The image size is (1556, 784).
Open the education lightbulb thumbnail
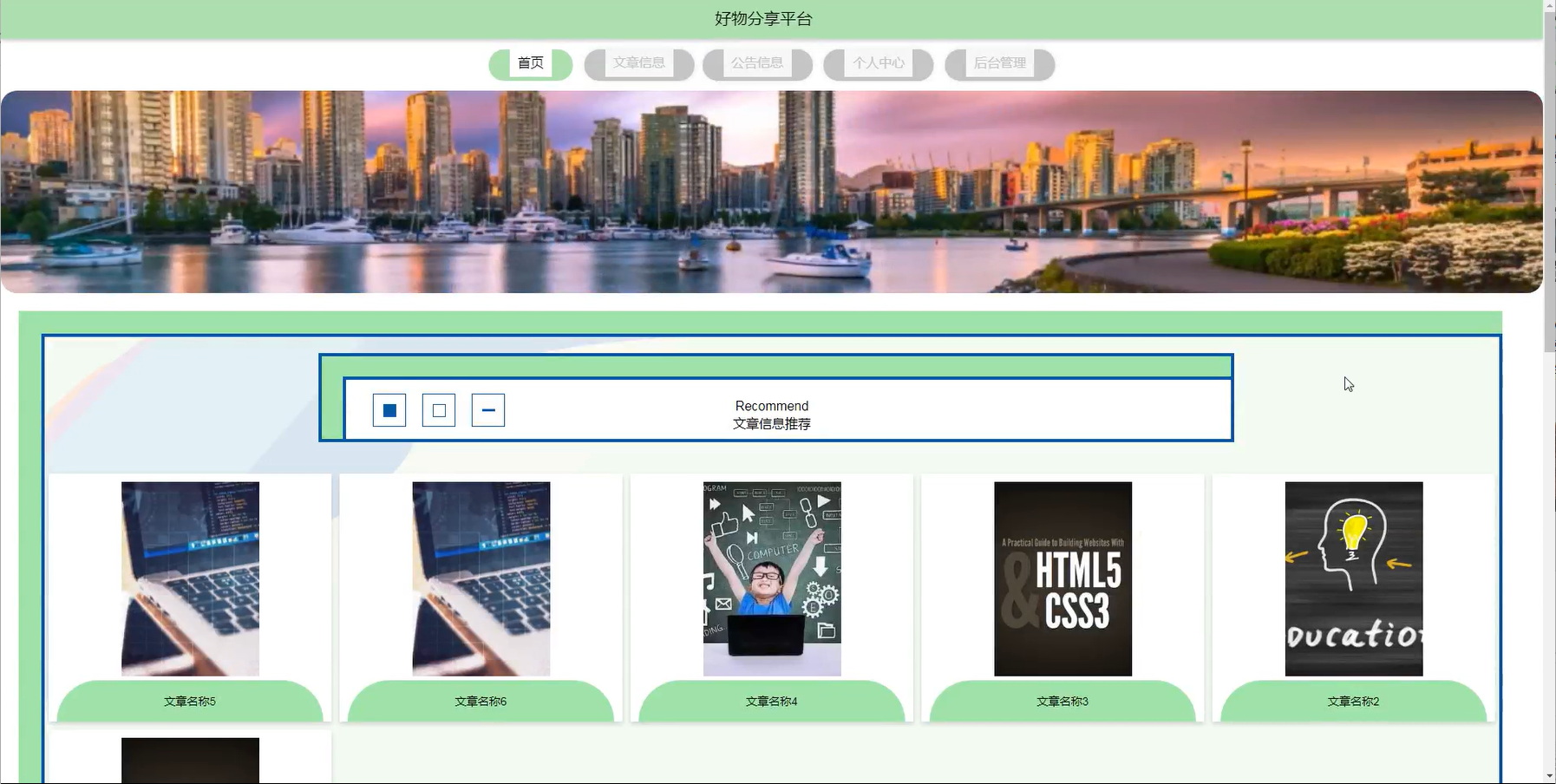(1354, 578)
